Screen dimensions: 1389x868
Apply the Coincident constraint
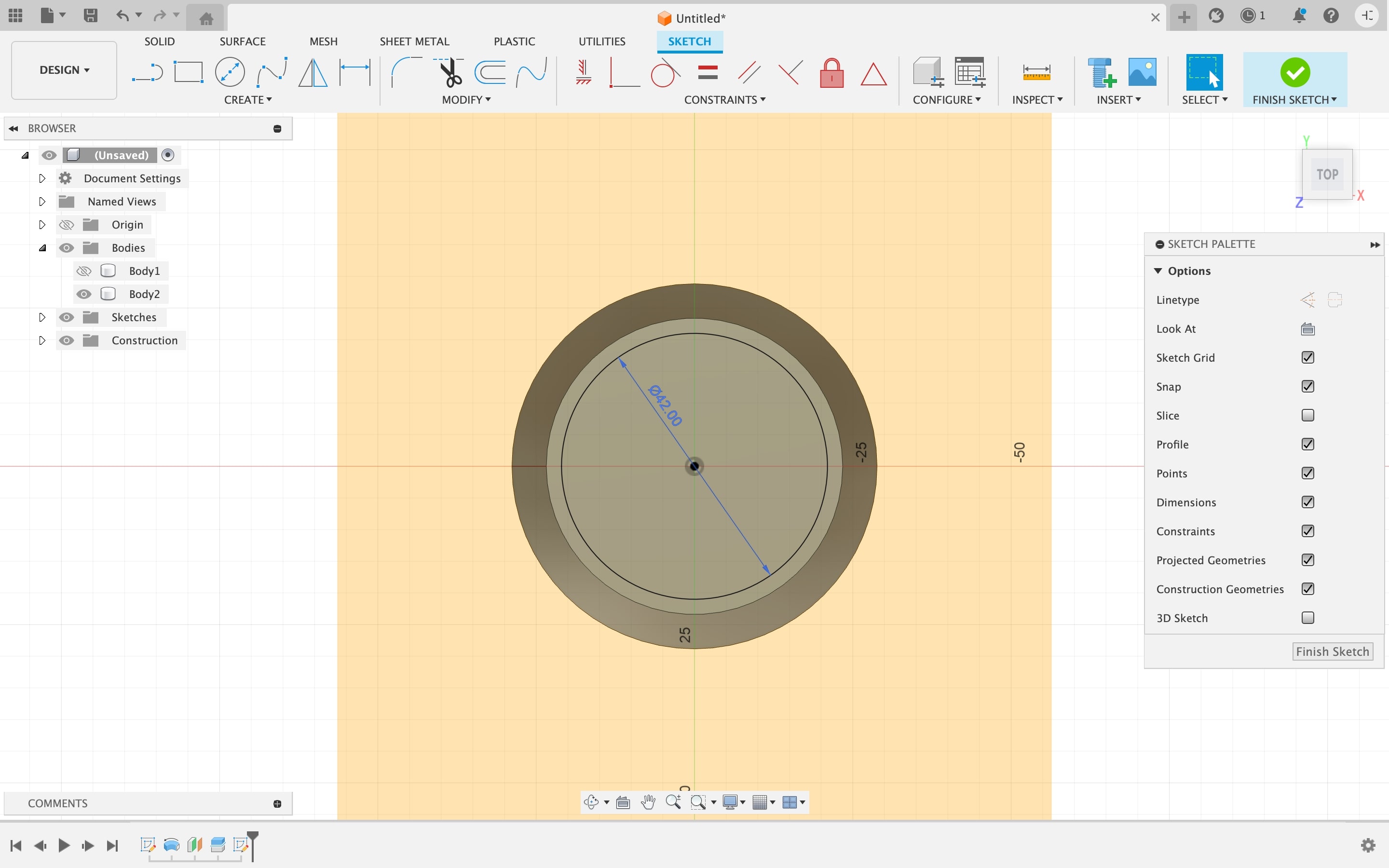pos(624,73)
